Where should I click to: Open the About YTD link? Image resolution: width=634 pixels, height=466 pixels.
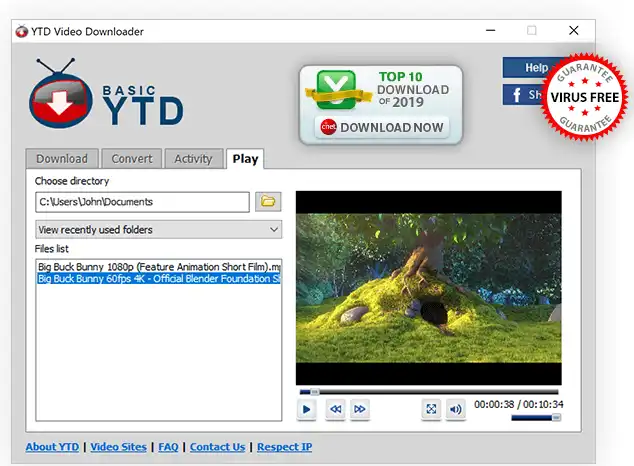52,447
